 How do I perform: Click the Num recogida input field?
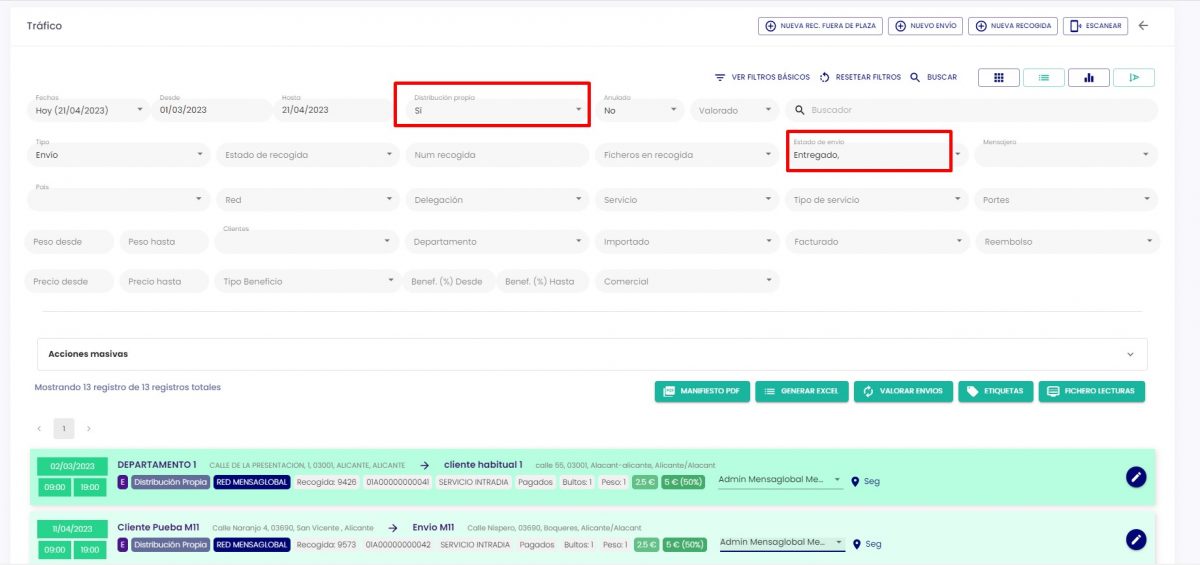coord(497,155)
